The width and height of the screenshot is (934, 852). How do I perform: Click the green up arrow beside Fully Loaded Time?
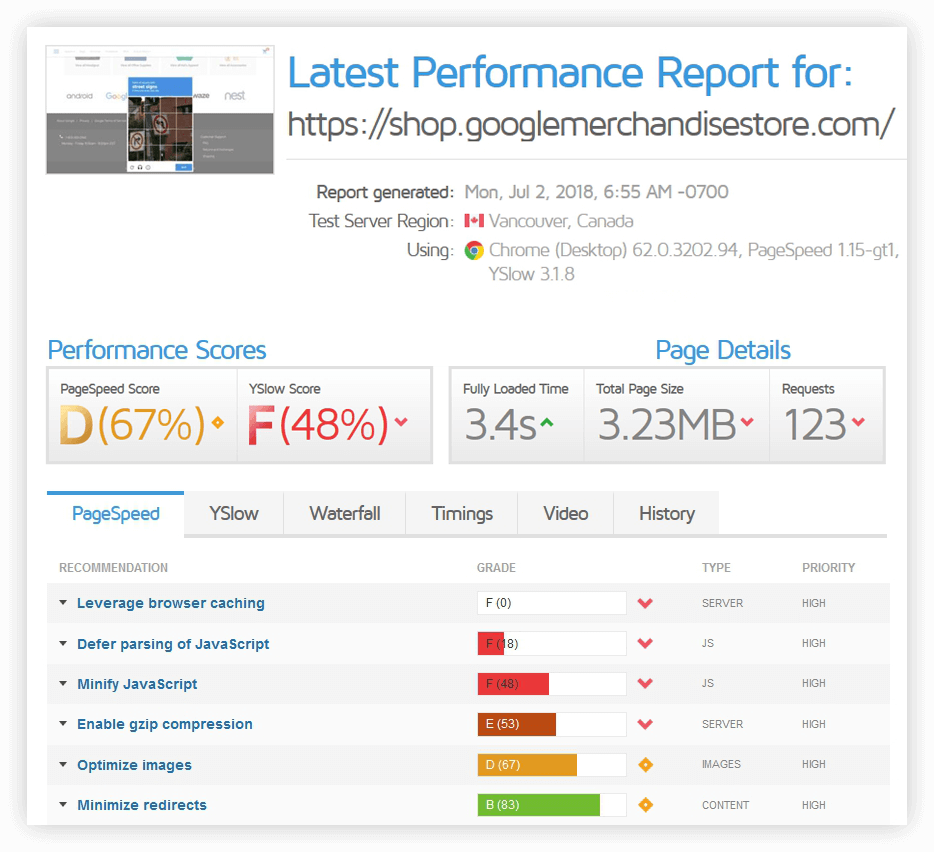point(547,422)
